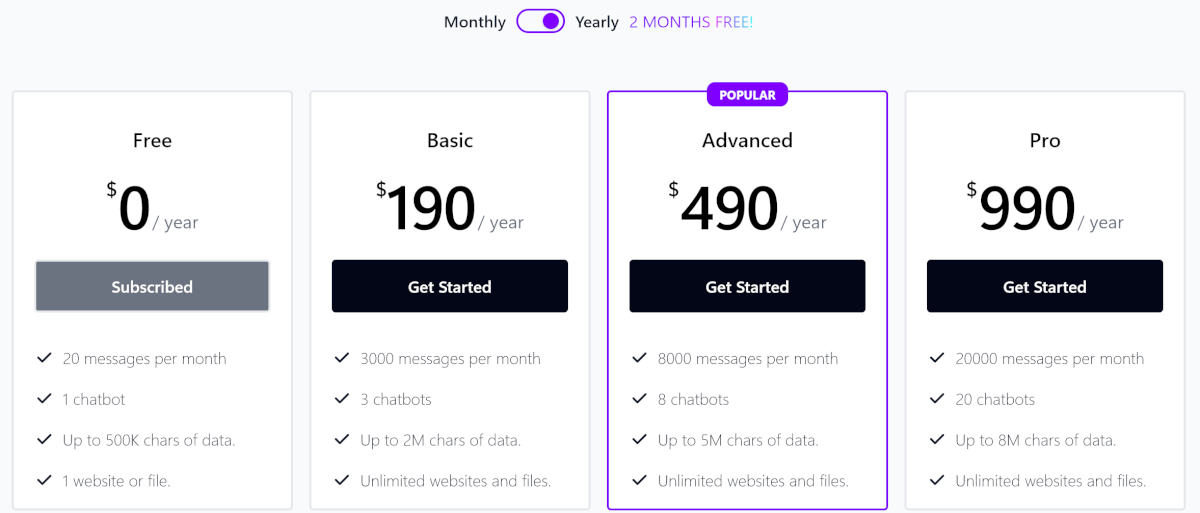Select the Yearly billing label
Image resolution: width=1200 pixels, height=513 pixels.
click(x=597, y=22)
